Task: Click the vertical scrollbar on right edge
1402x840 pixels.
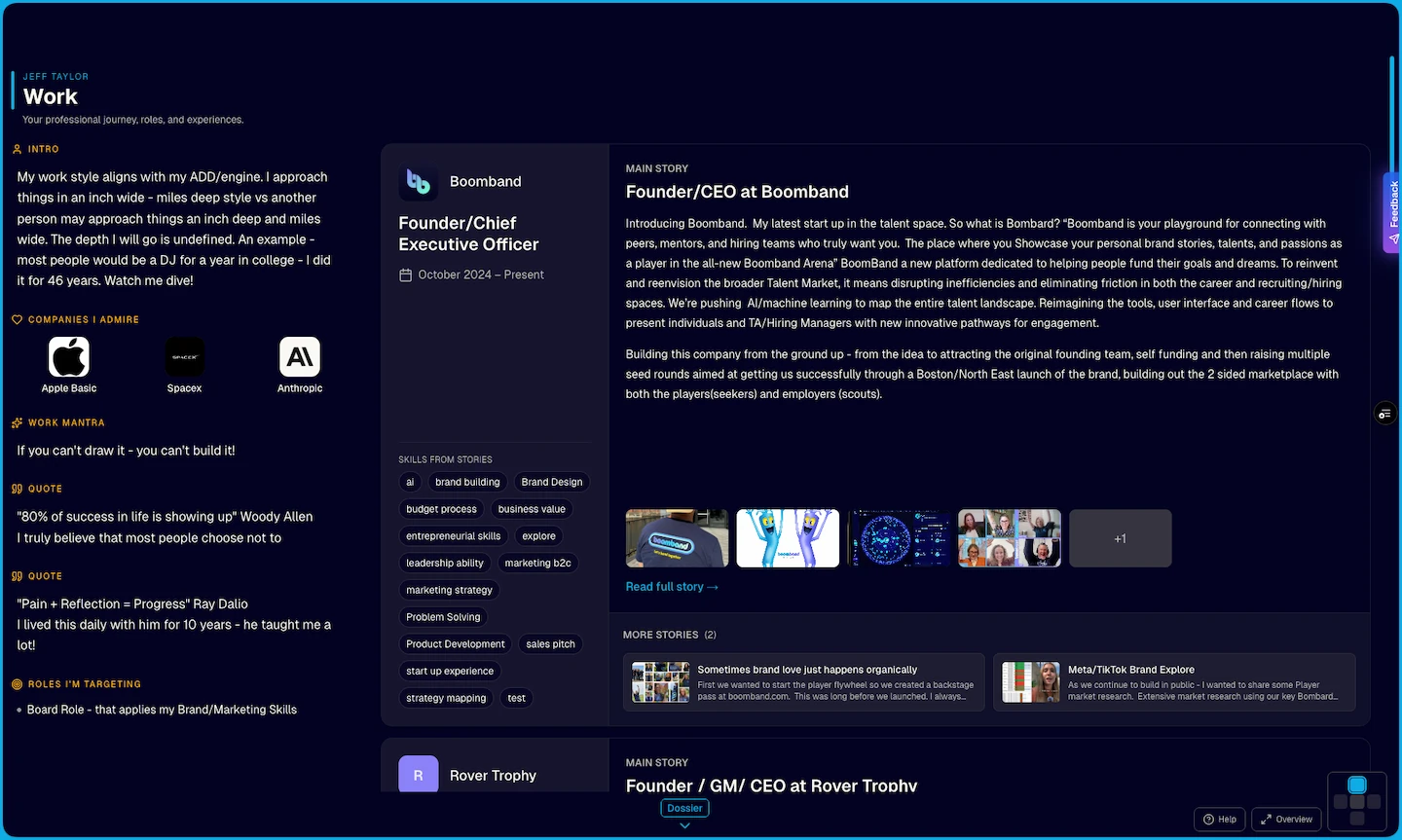Action: [1392, 117]
